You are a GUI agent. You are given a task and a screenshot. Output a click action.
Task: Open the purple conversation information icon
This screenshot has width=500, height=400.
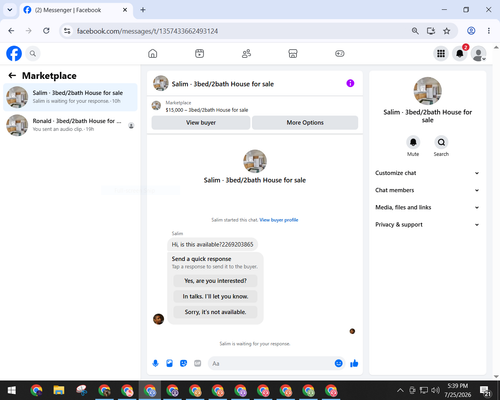point(350,83)
